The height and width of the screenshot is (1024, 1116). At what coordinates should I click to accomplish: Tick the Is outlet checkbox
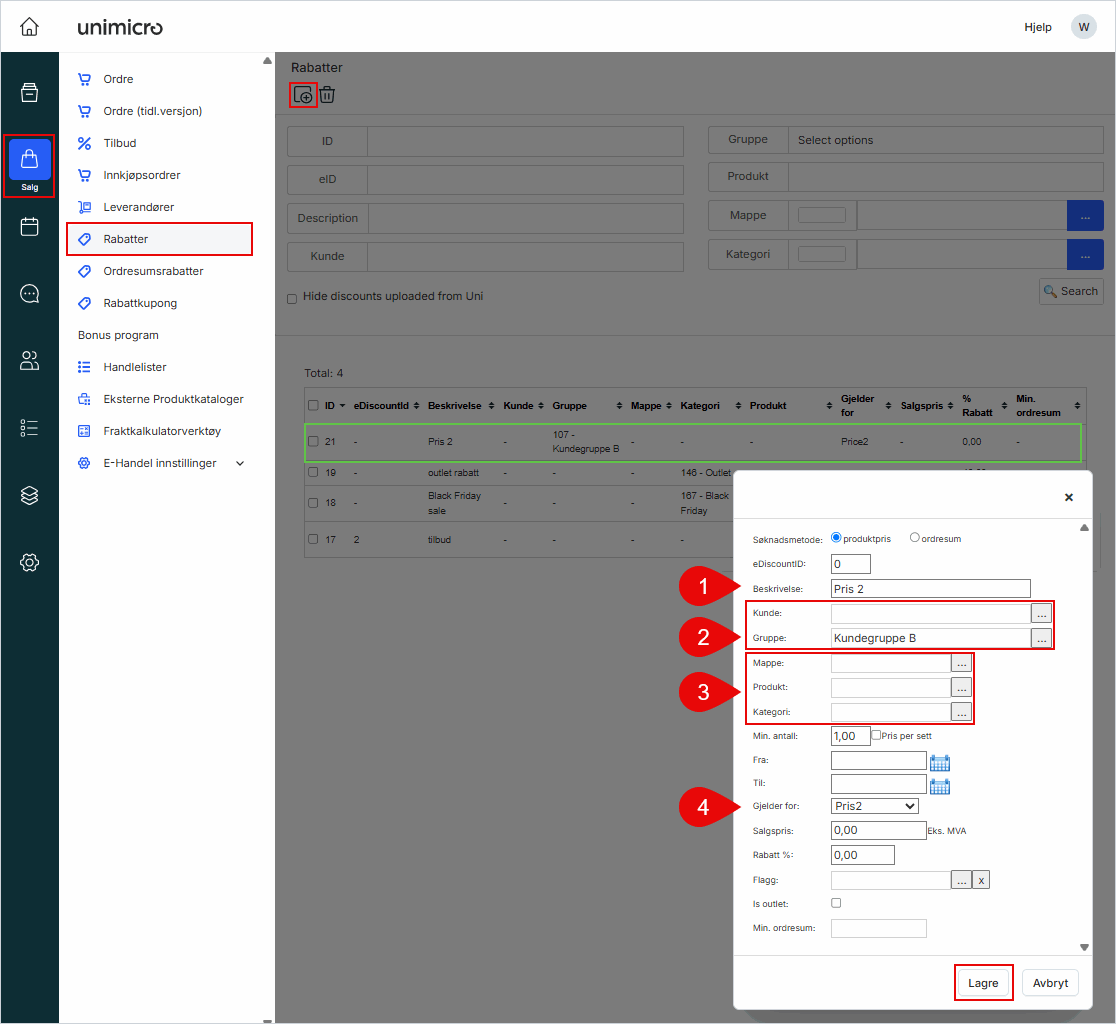point(836,903)
